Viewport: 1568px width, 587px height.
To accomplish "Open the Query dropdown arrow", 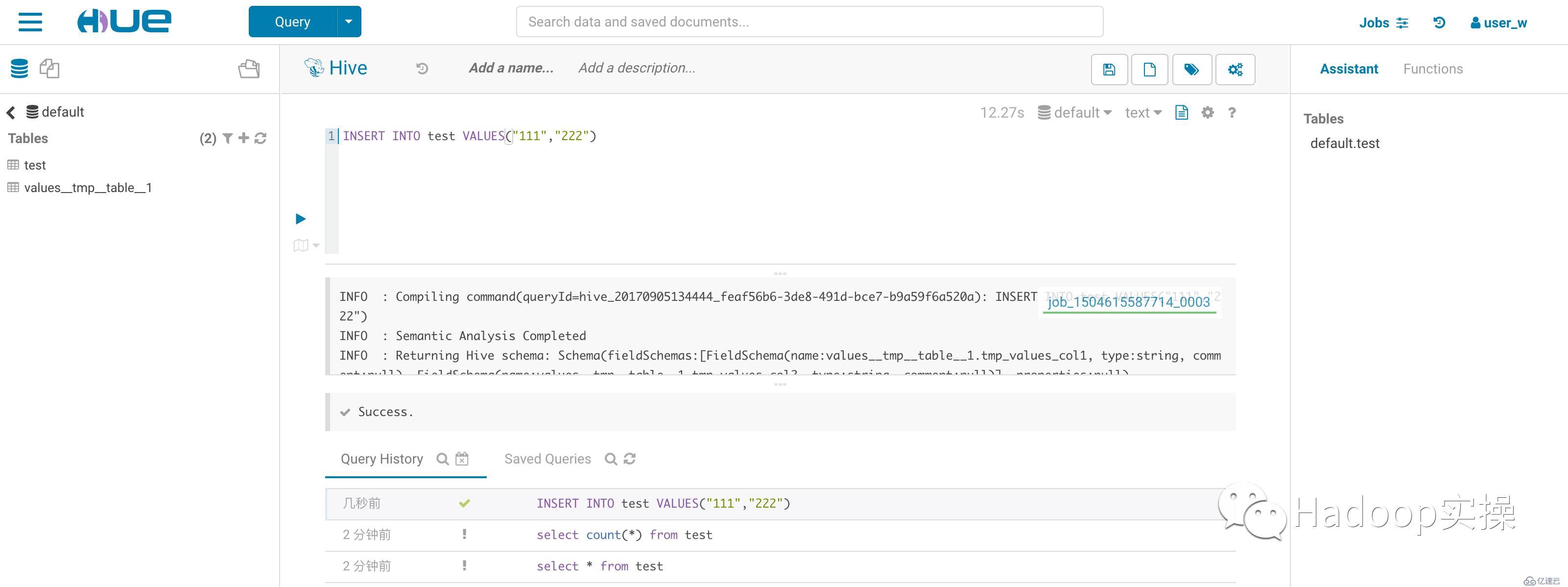I will click(348, 20).
